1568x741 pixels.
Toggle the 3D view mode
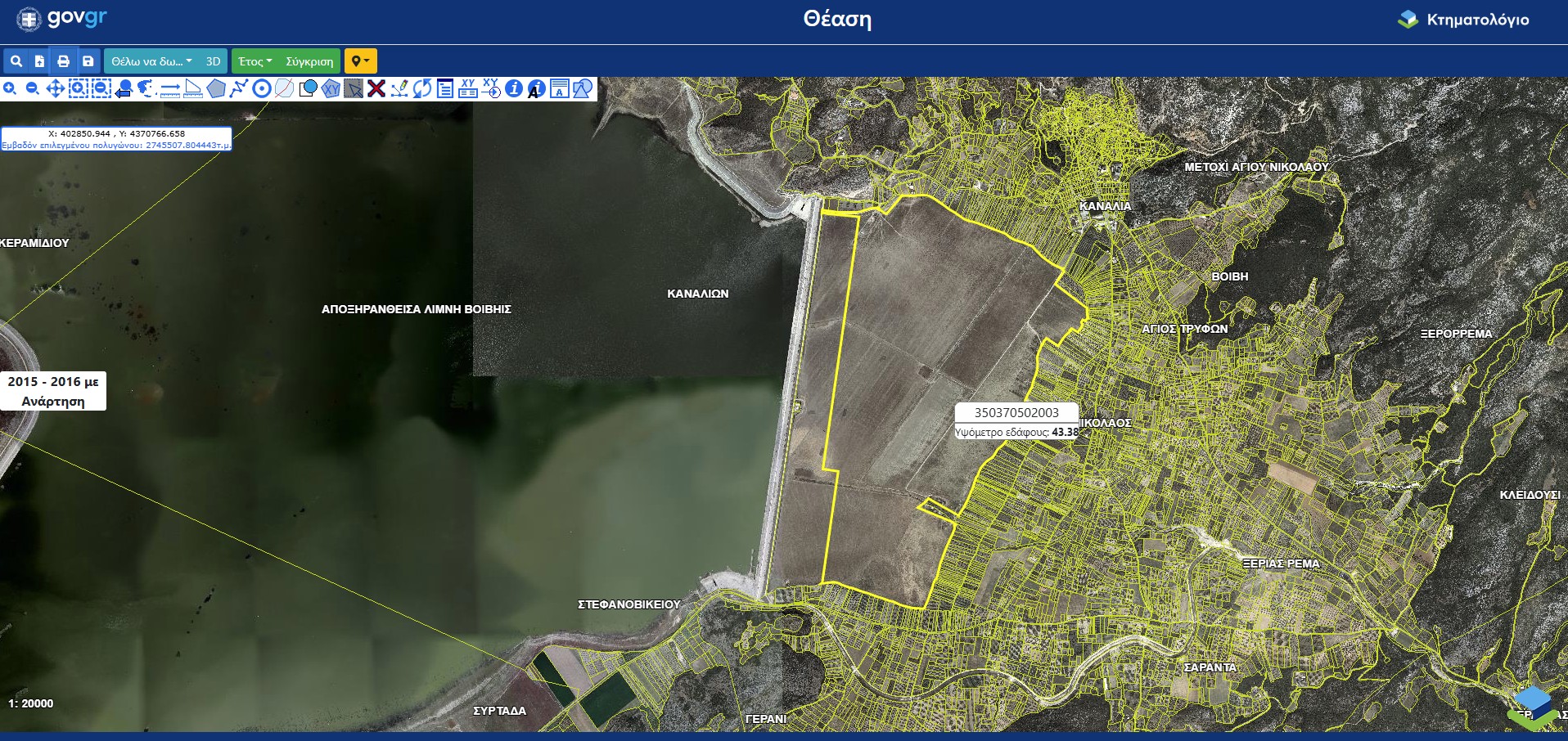tap(213, 61)
